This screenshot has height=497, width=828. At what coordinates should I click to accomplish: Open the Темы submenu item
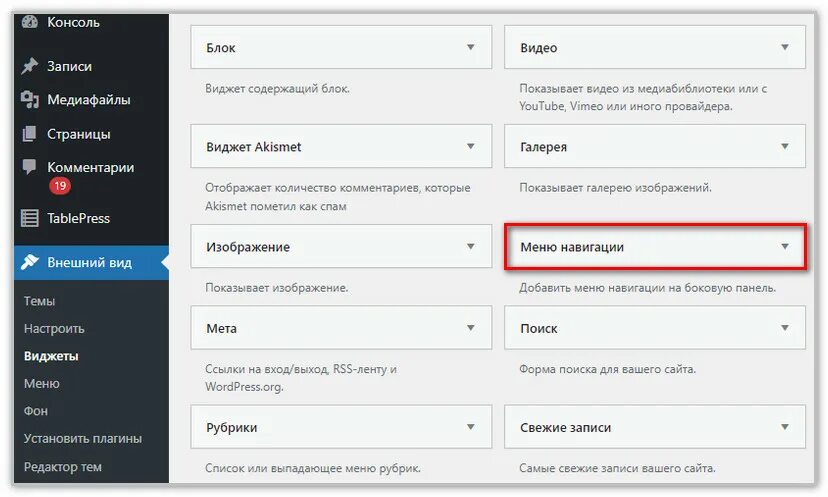tap(40, 301)
